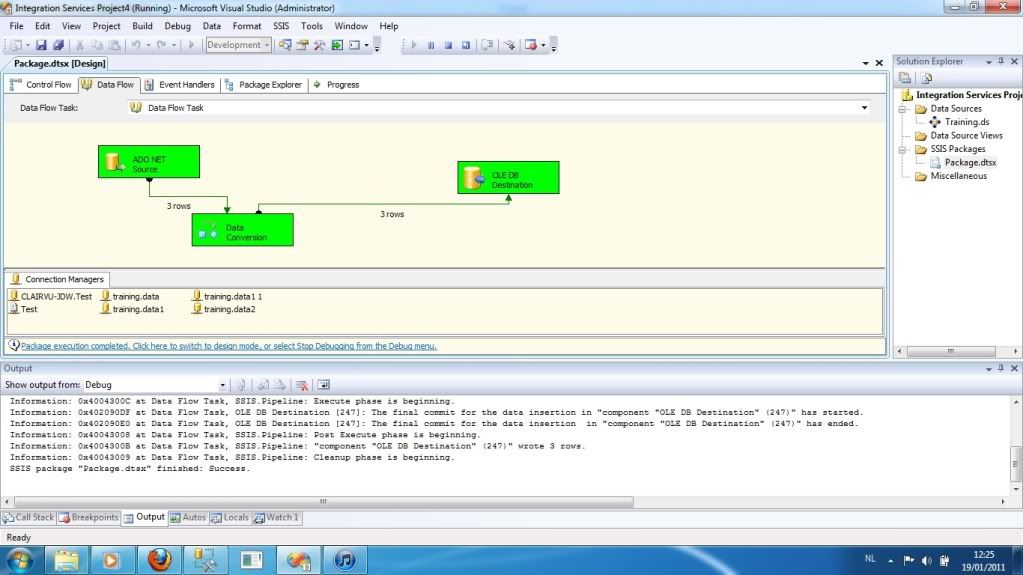Open the Redo history dropdown arrow
Screen dimensions: 1023x575
174,45
